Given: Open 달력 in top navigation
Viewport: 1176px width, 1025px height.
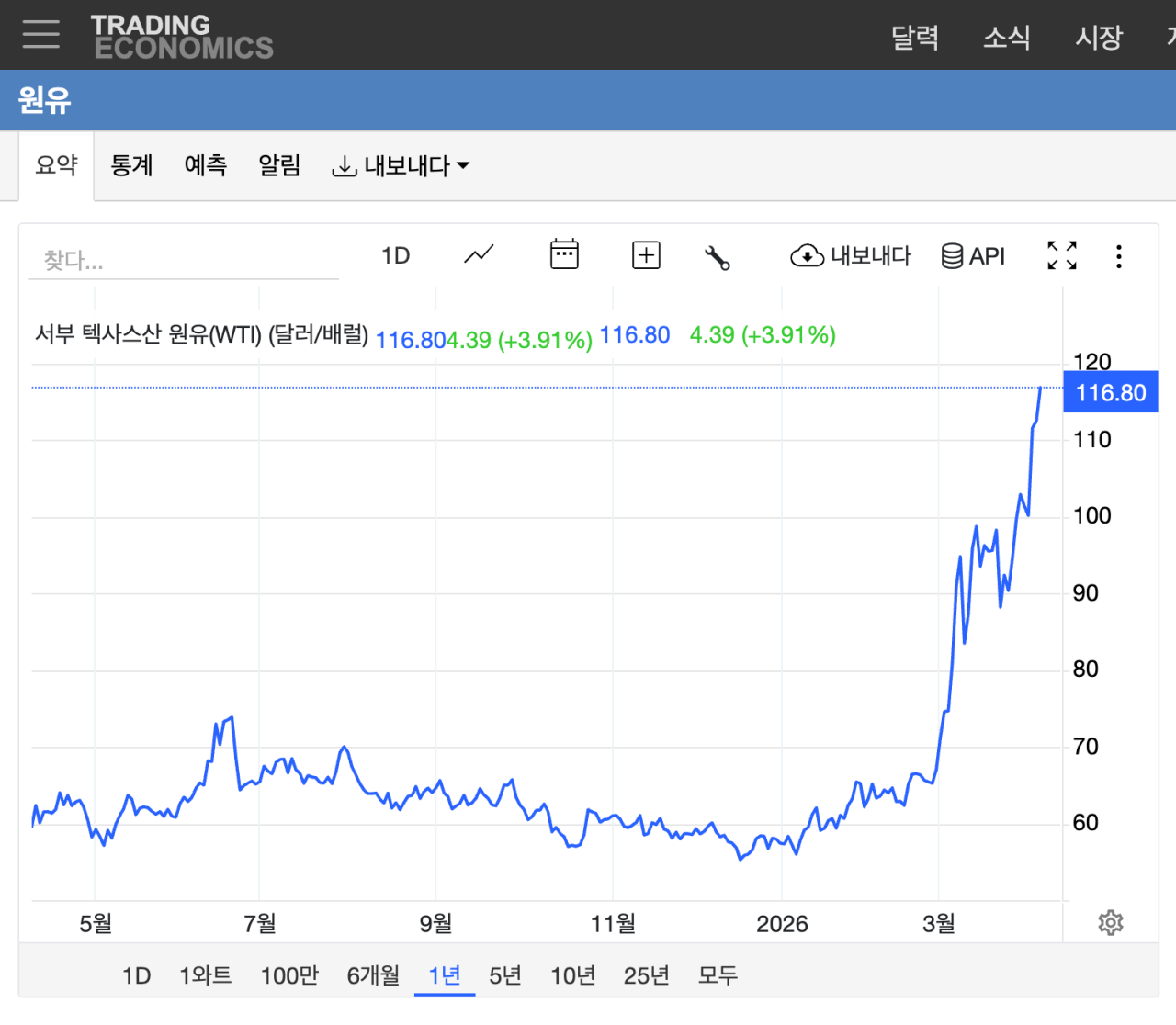Looking at the screenshot, I should 915,37.
